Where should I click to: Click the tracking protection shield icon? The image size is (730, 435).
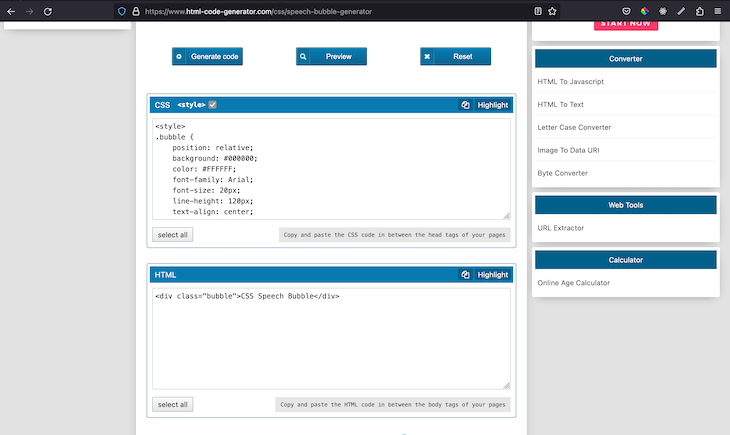(x=122, y=11)
